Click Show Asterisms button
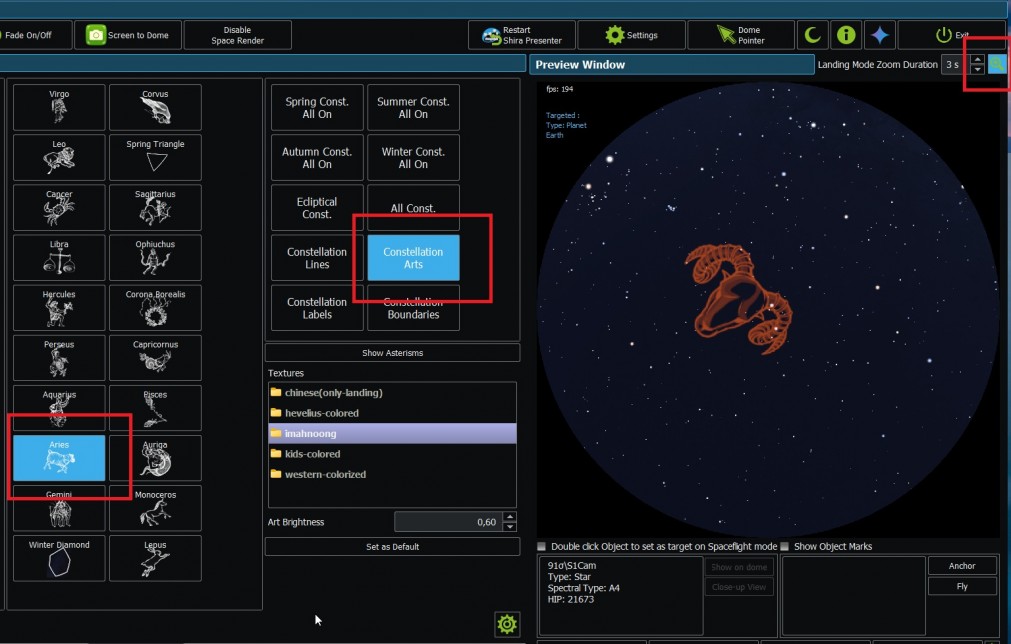The image size is (1011, 644). pyautogui.click(x=392, y=353)
